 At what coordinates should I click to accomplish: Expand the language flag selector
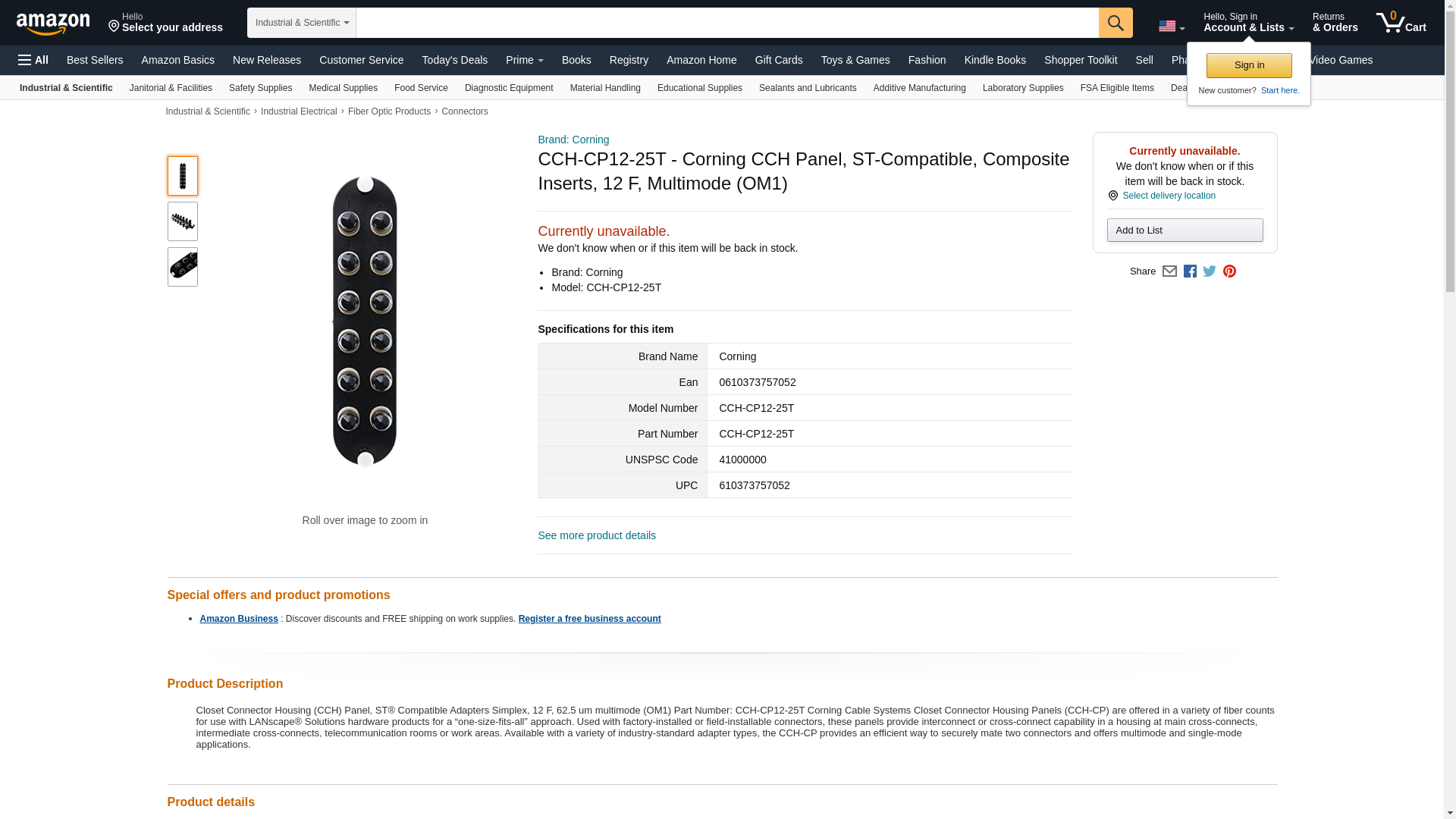click(1171, 27)
